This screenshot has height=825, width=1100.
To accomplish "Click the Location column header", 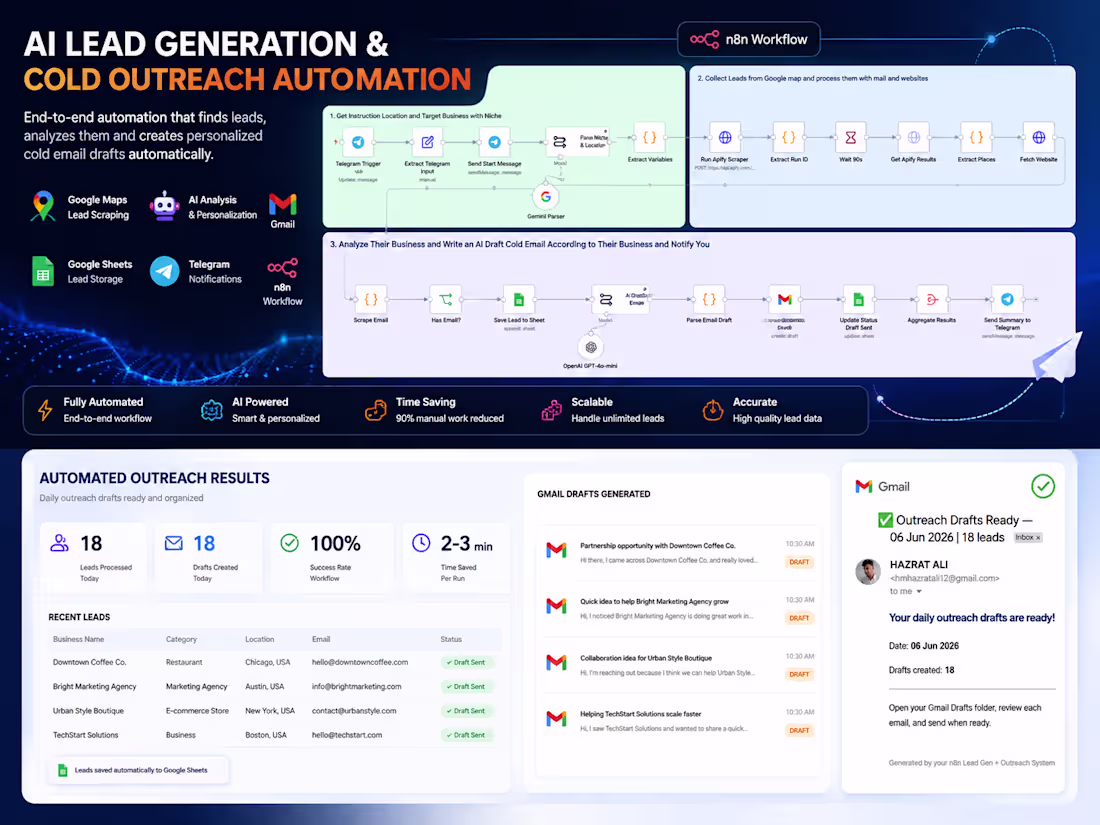I will point(260,639).
